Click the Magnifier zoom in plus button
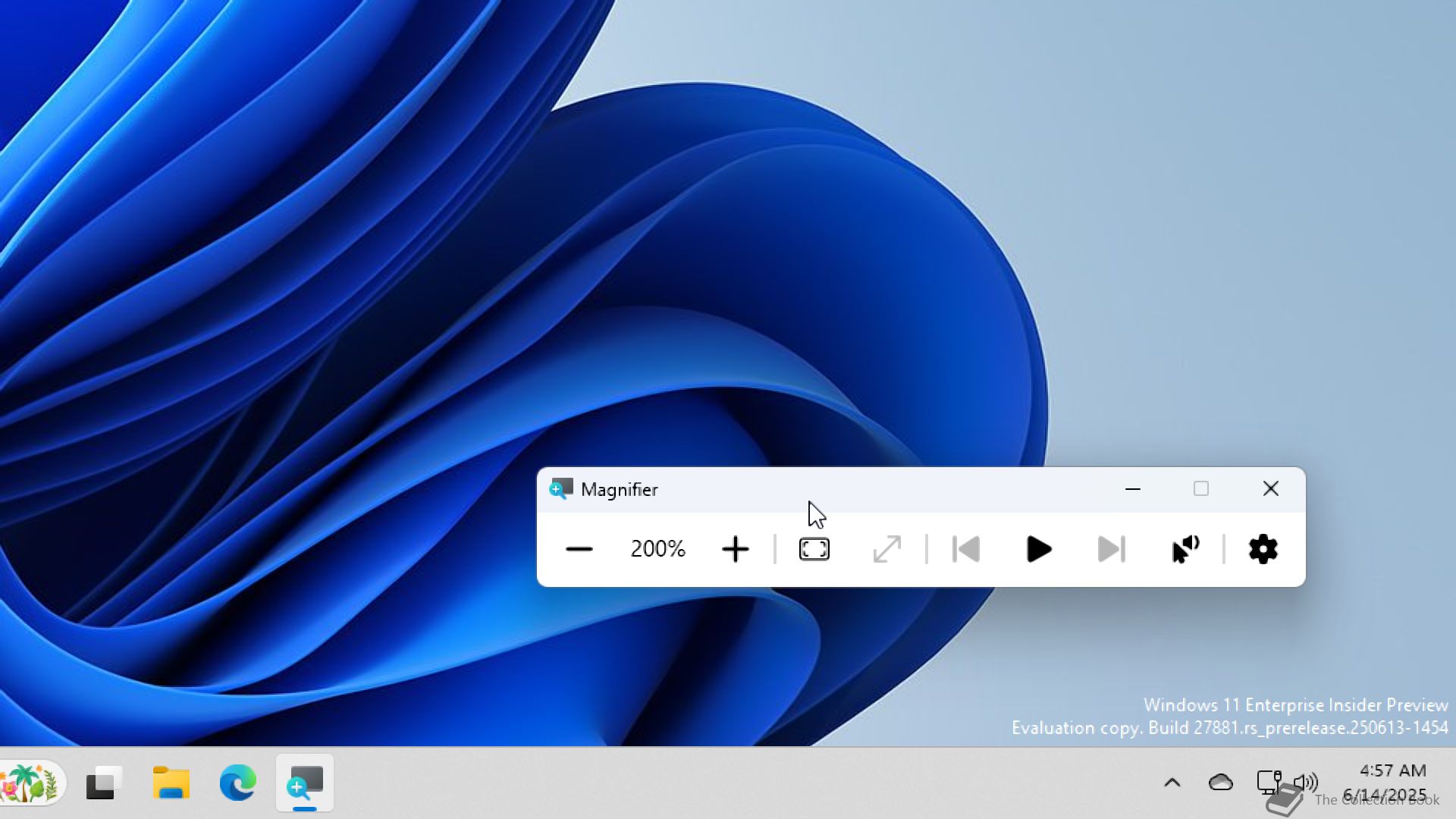Image resolution: width=1456 pixels, height=819 pixels. (735, 549)
